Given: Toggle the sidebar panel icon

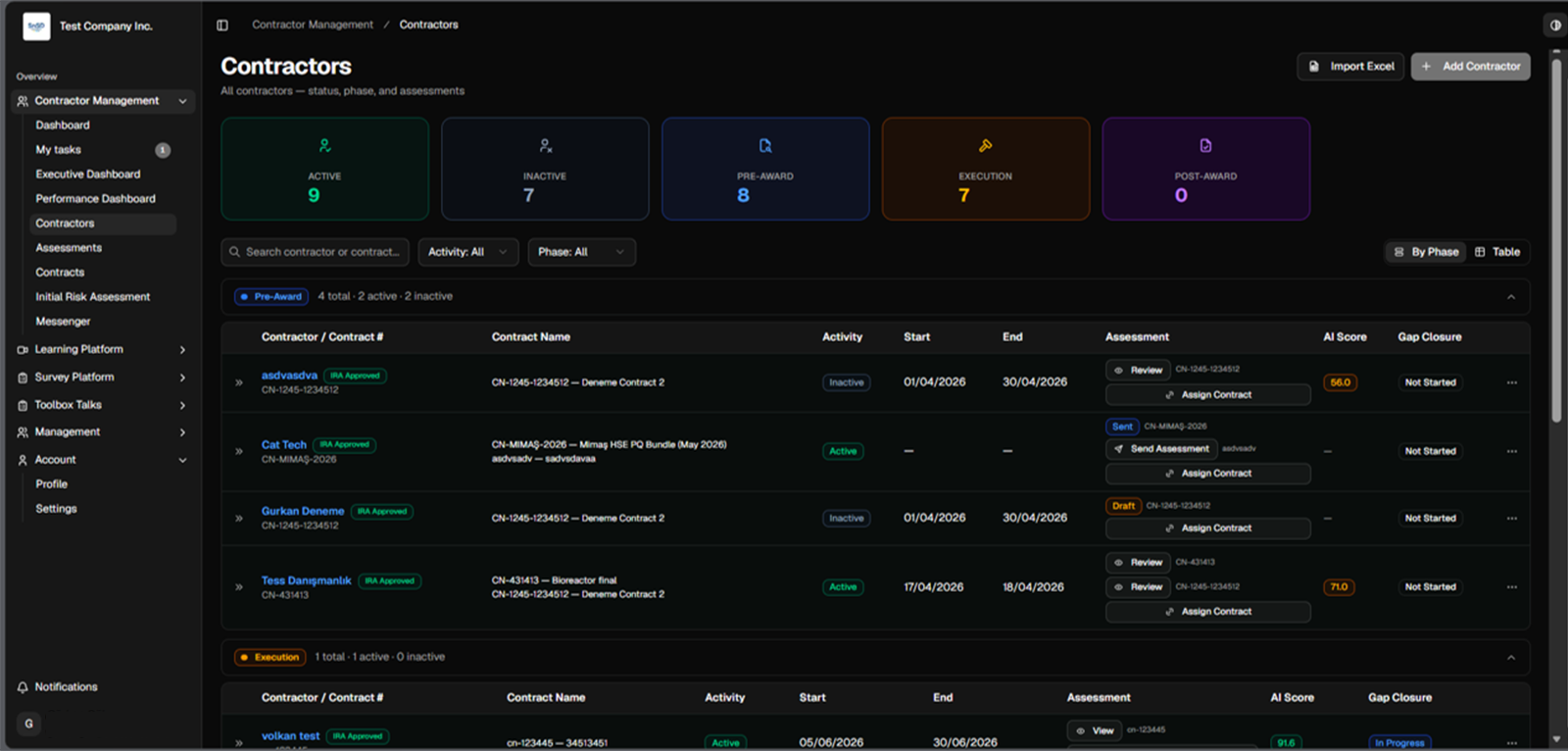Looking at the screenshot, I should click(222, 25).
